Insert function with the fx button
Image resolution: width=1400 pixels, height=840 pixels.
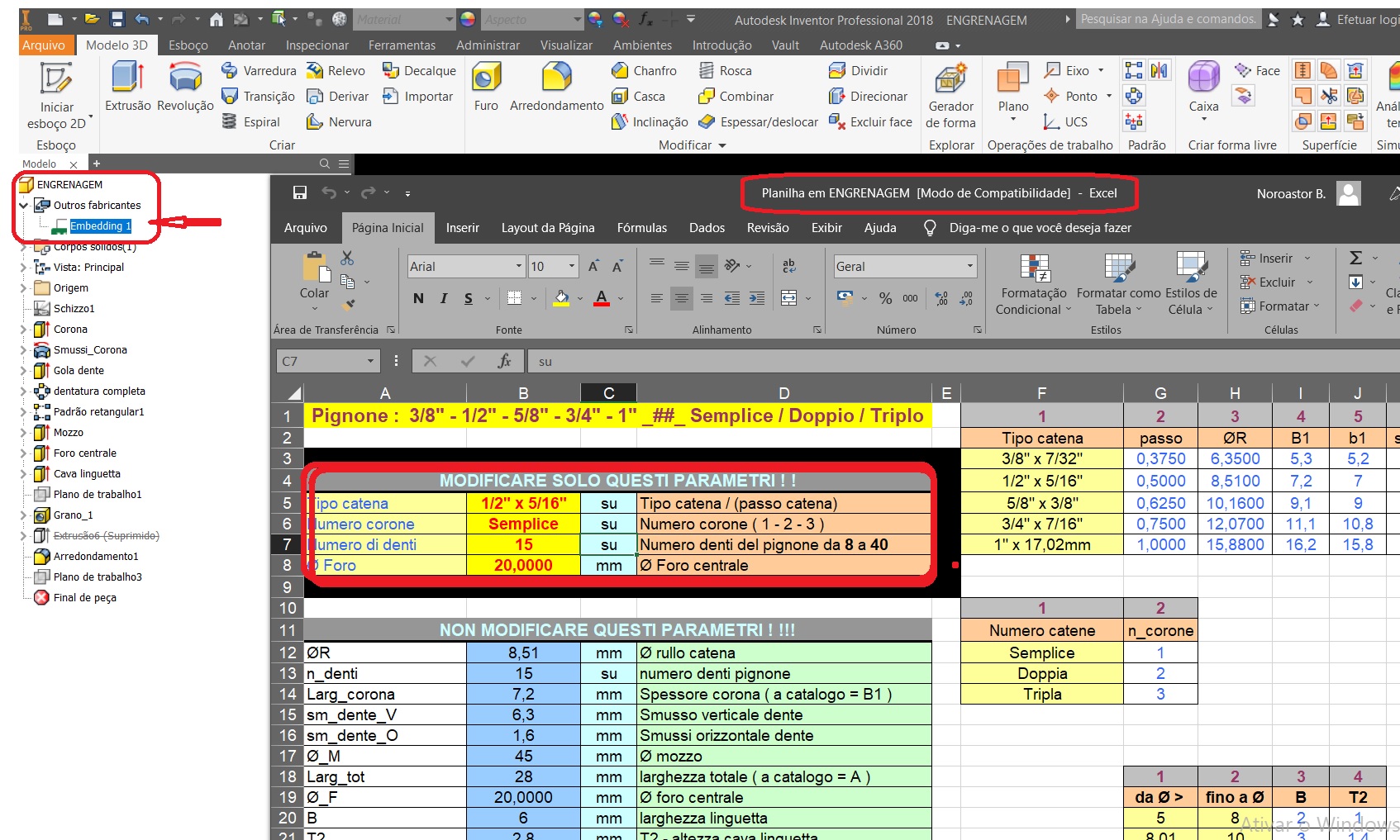(x=504, y=361)
